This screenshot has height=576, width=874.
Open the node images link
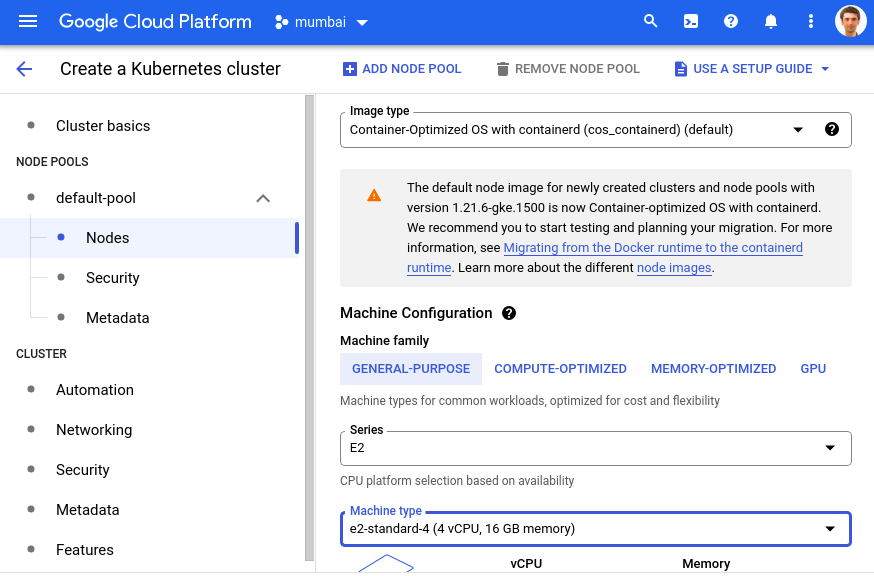[x=674, y=268]
